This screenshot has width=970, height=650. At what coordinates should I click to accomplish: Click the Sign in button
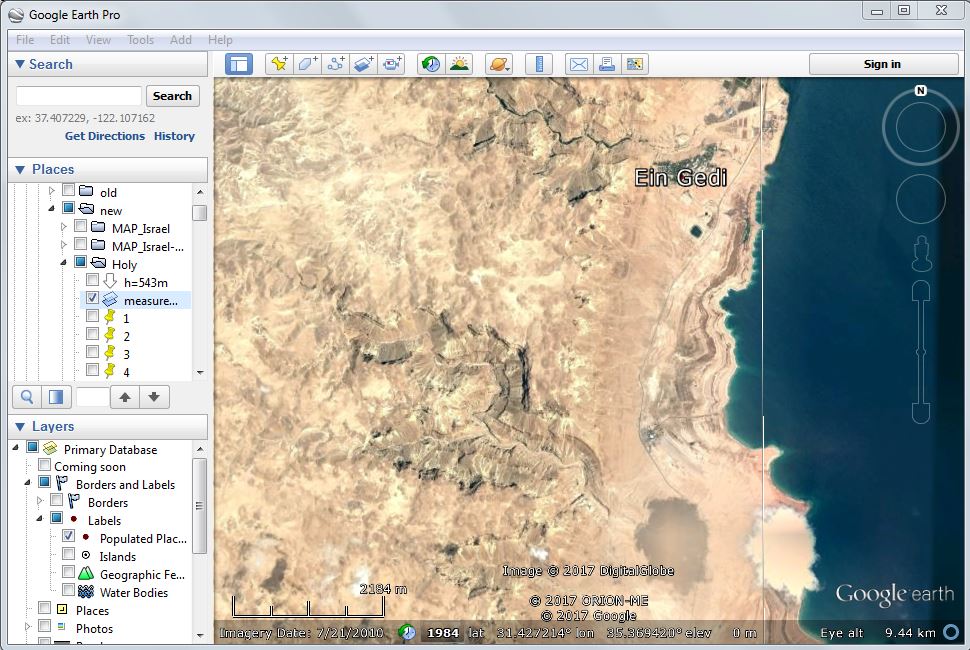(x=882, y=64)
